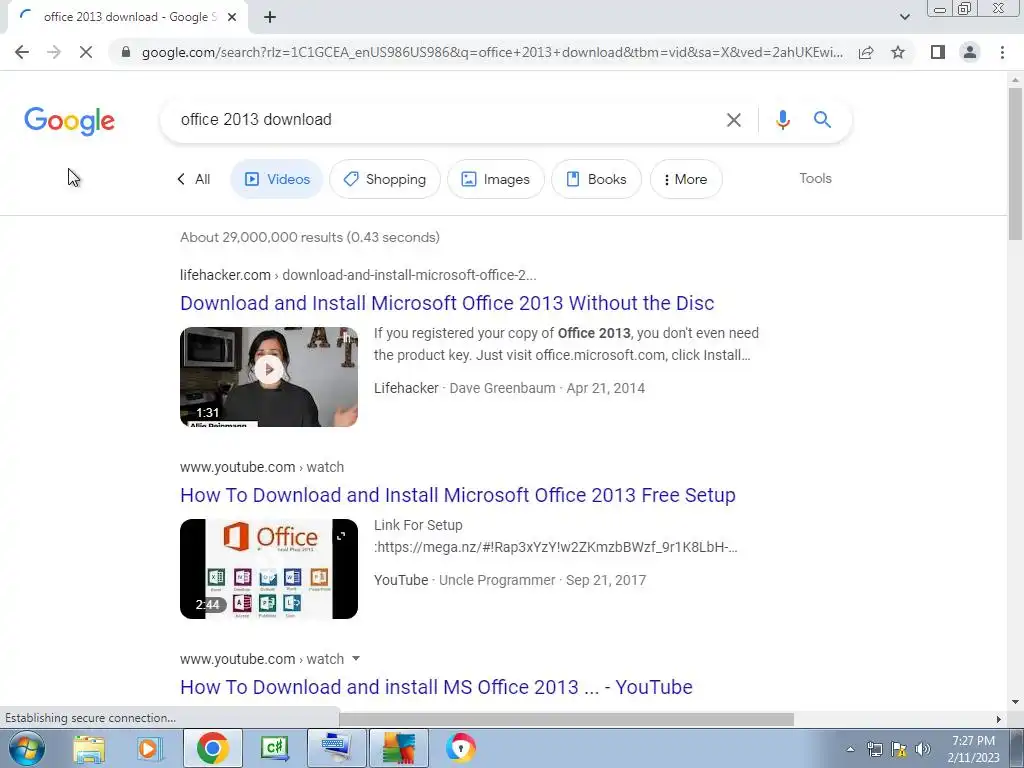Click the vertical scrollbar down arrow
Viewport: 1024px width, 768px height.
[1015, 702]
